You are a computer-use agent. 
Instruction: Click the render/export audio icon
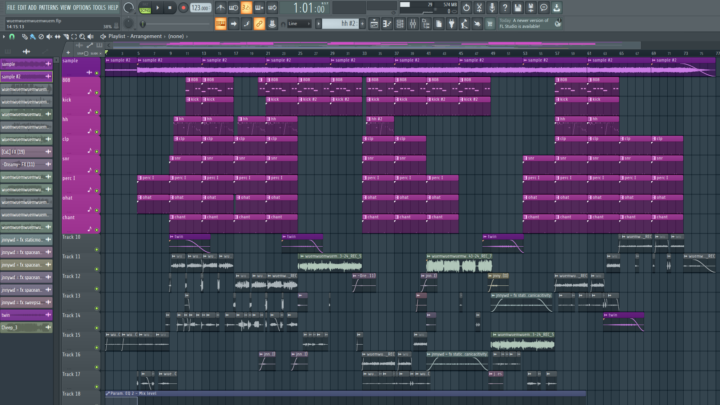[530, 8]
